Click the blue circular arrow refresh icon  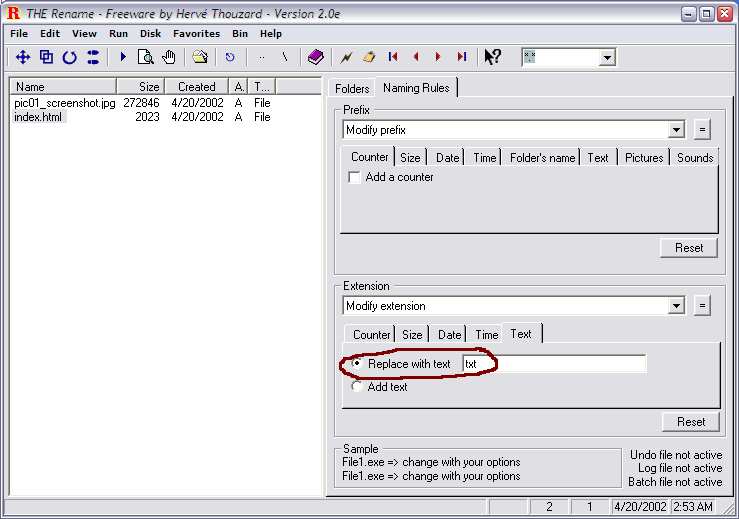70,58
